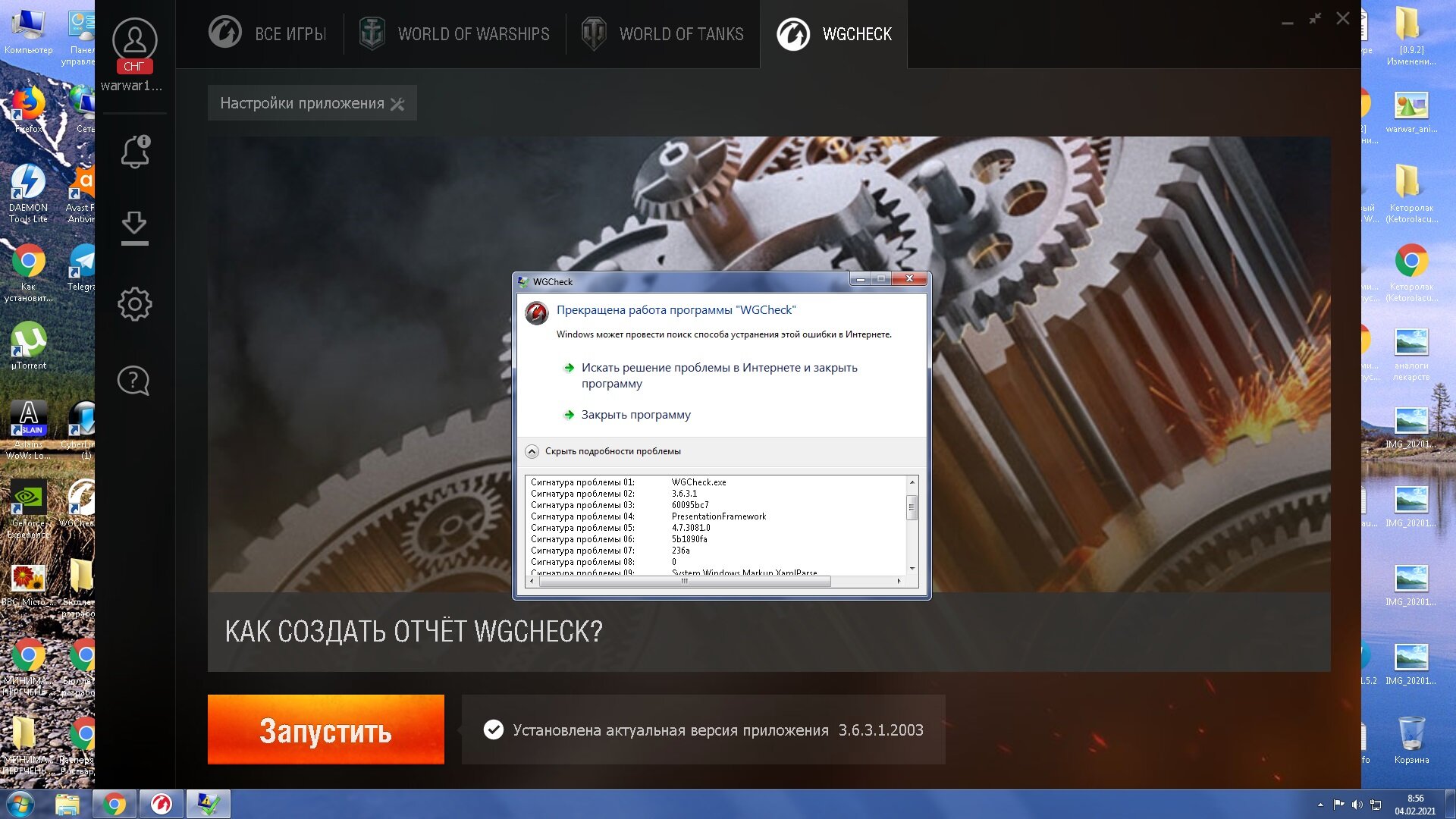Open DAEMON Tools Lite desktop icon
The width and height of the screenshot is (1456, 819).
[x=28, y=193]
